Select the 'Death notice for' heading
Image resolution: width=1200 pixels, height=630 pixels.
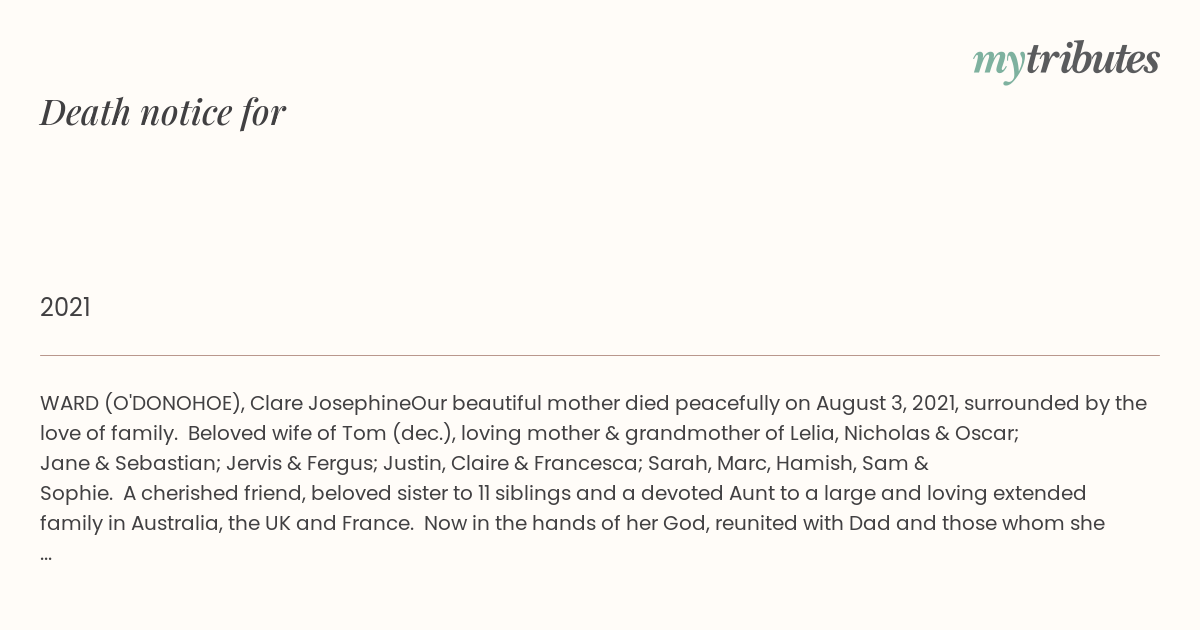point(163,112)
